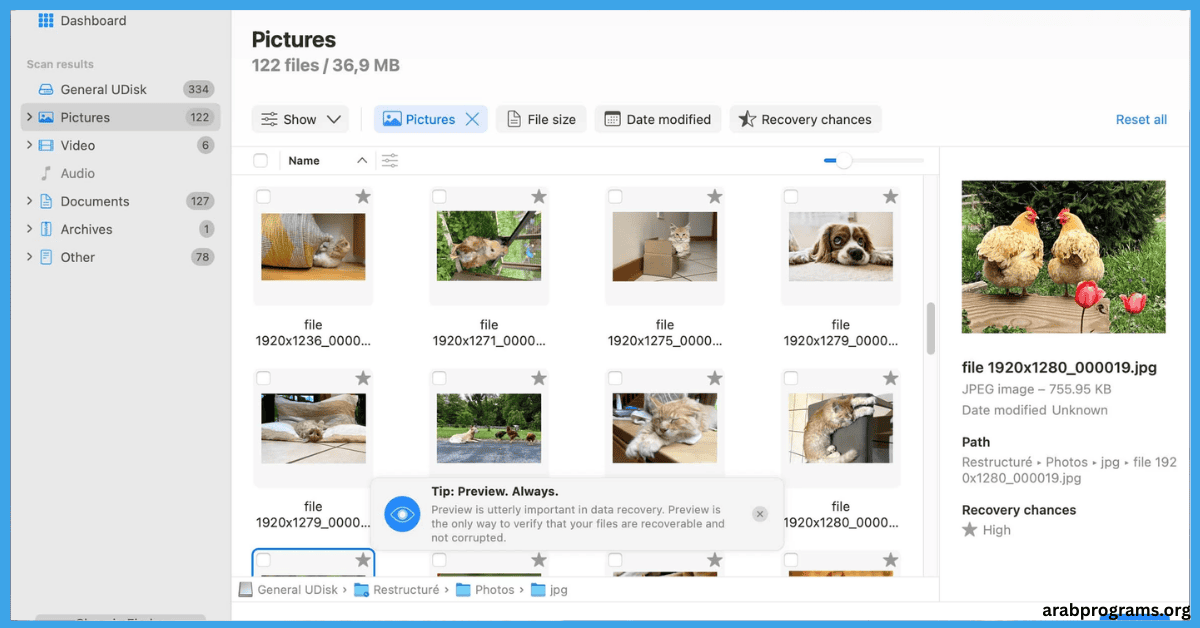
Task: Click Restructuré folder icon in breadcrumb
Action: tap(362, 590)
